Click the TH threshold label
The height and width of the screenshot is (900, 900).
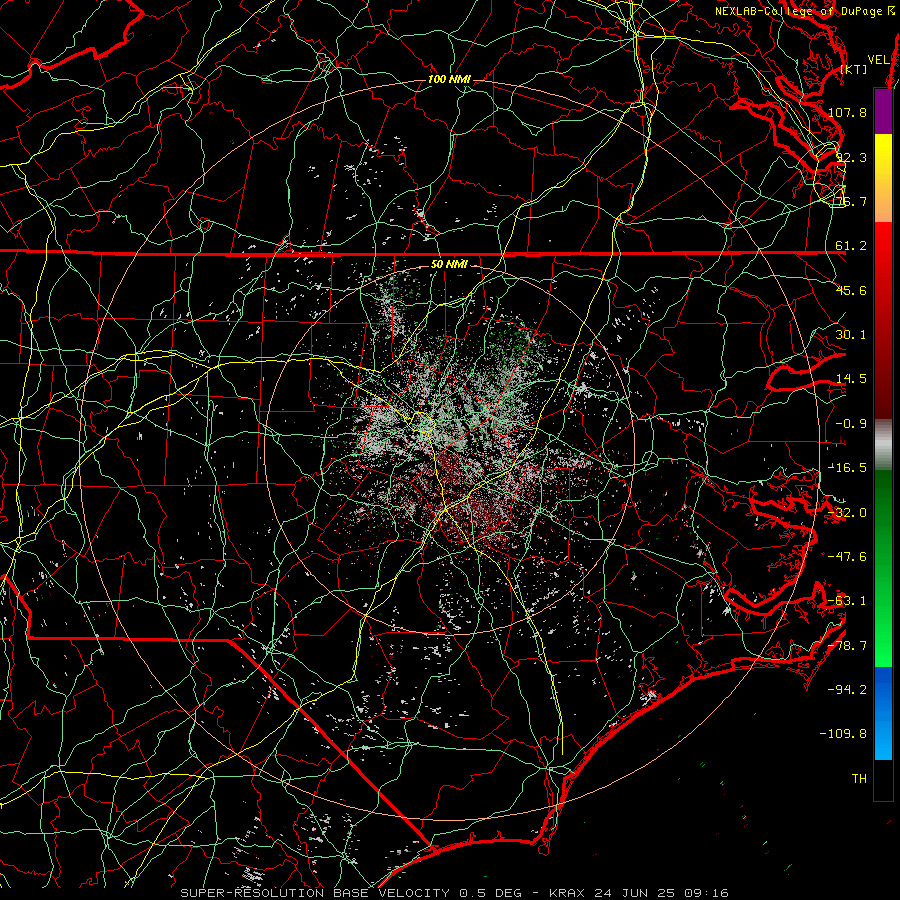[859, 779]
